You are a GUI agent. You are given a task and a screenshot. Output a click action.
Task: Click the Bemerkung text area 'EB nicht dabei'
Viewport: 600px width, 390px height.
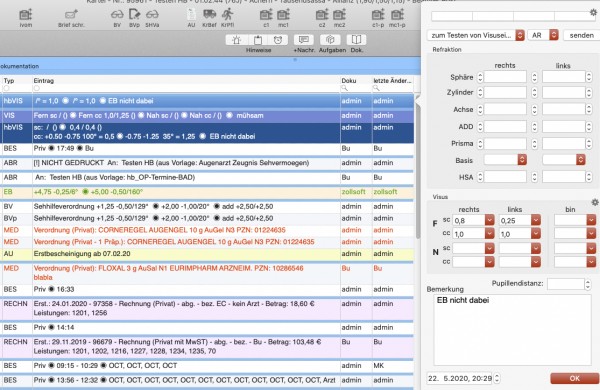tap(512, 330)
